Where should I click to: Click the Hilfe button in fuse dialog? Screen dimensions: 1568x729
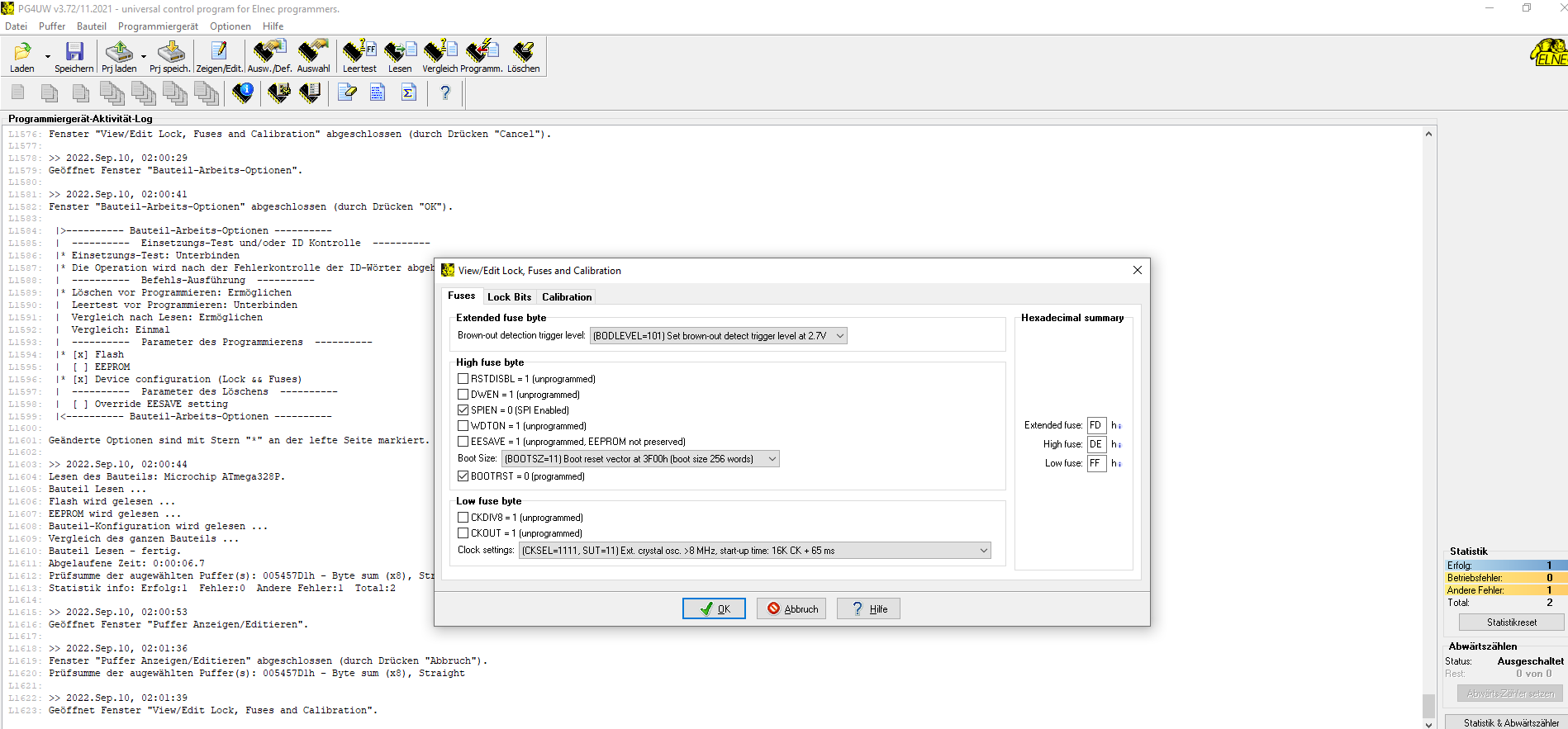pyautogui.click(x=868, y=608)
